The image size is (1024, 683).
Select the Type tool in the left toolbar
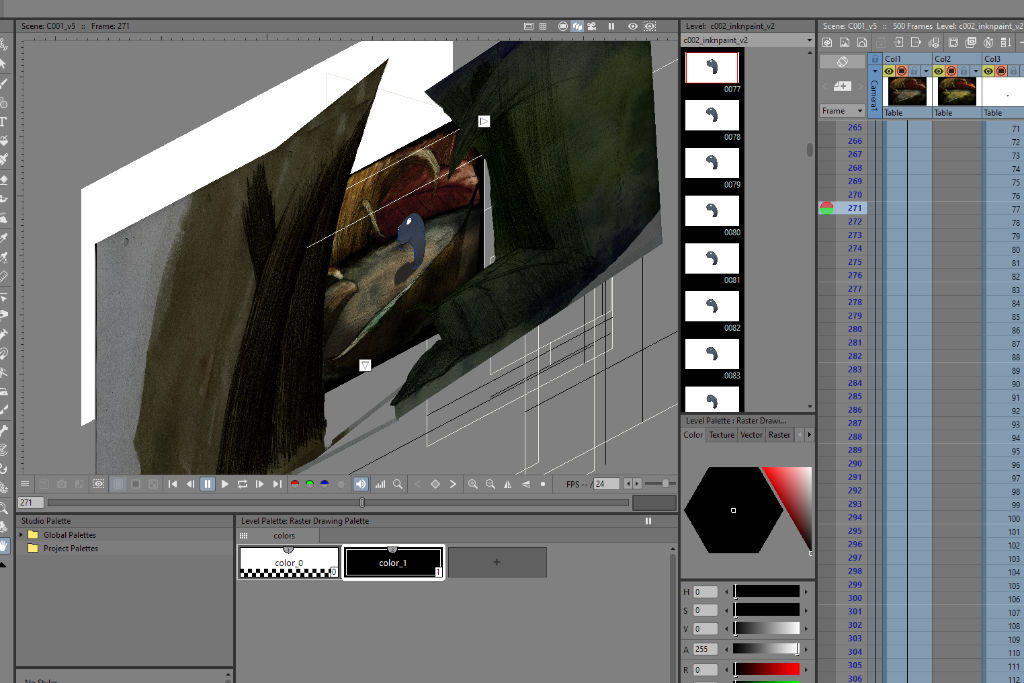tap(4, 122)
